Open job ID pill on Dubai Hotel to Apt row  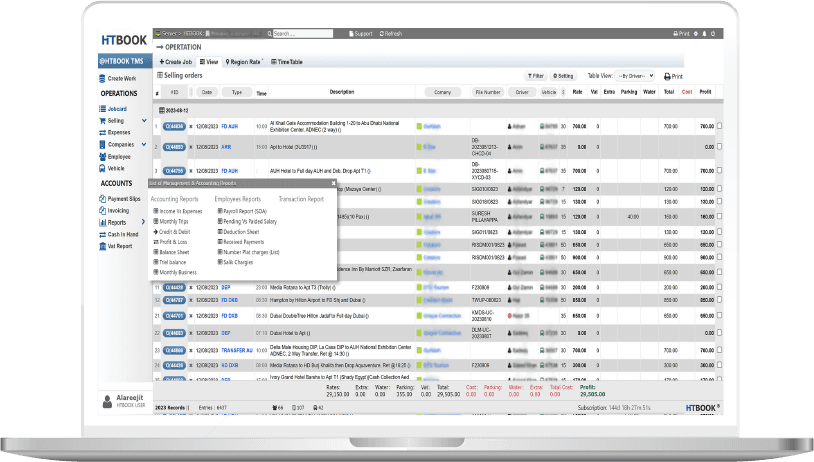coord(174,333)
